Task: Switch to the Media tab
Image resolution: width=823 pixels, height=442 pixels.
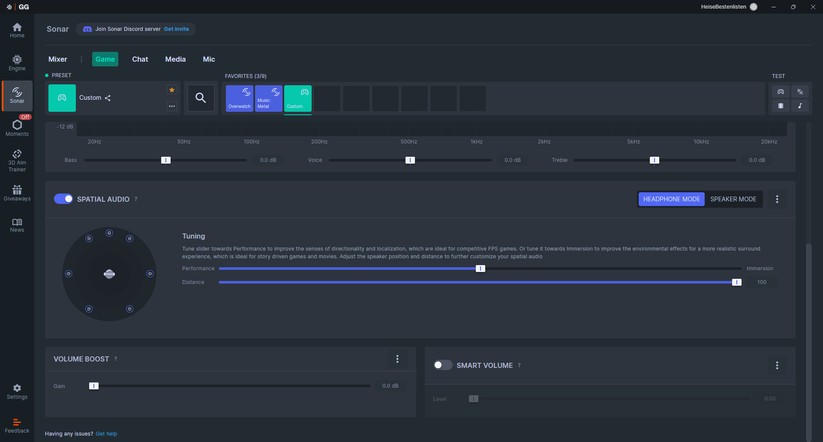Action: pyautogui.click(x=175, y=59)
